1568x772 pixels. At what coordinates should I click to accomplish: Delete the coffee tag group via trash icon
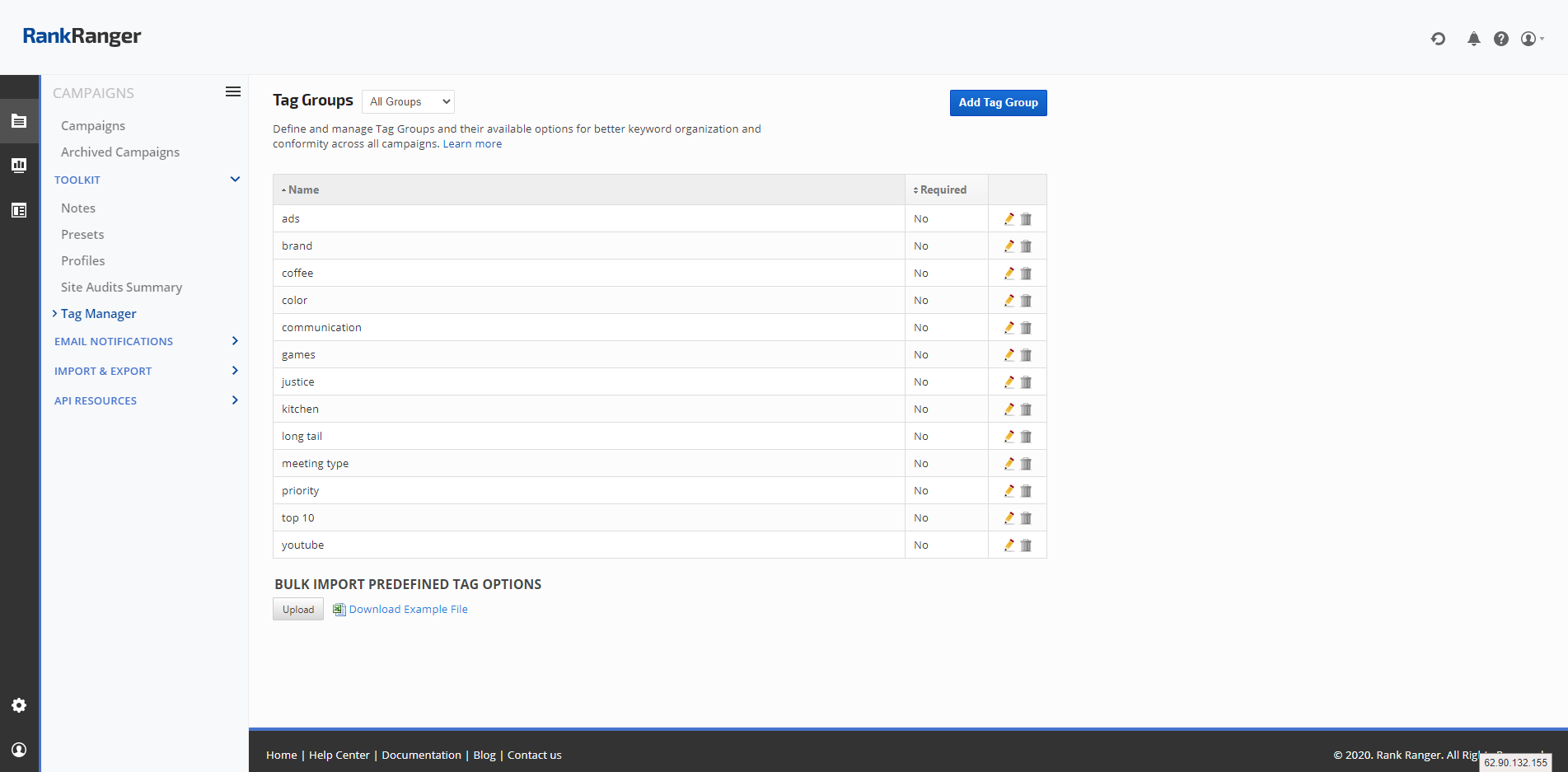pos(1026,274)
